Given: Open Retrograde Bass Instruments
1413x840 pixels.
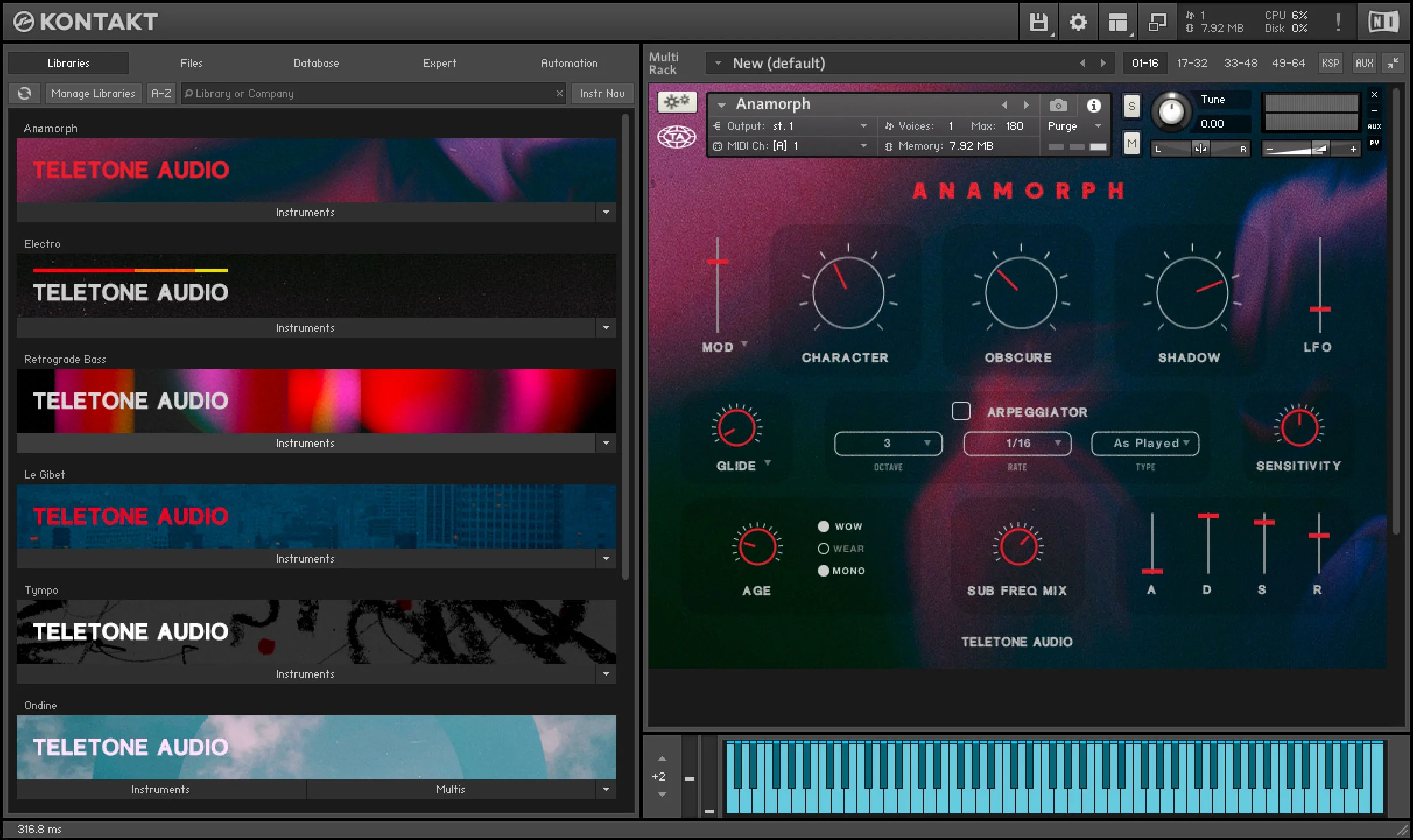Looking at the screenshot, I should [x=305, y=443].
